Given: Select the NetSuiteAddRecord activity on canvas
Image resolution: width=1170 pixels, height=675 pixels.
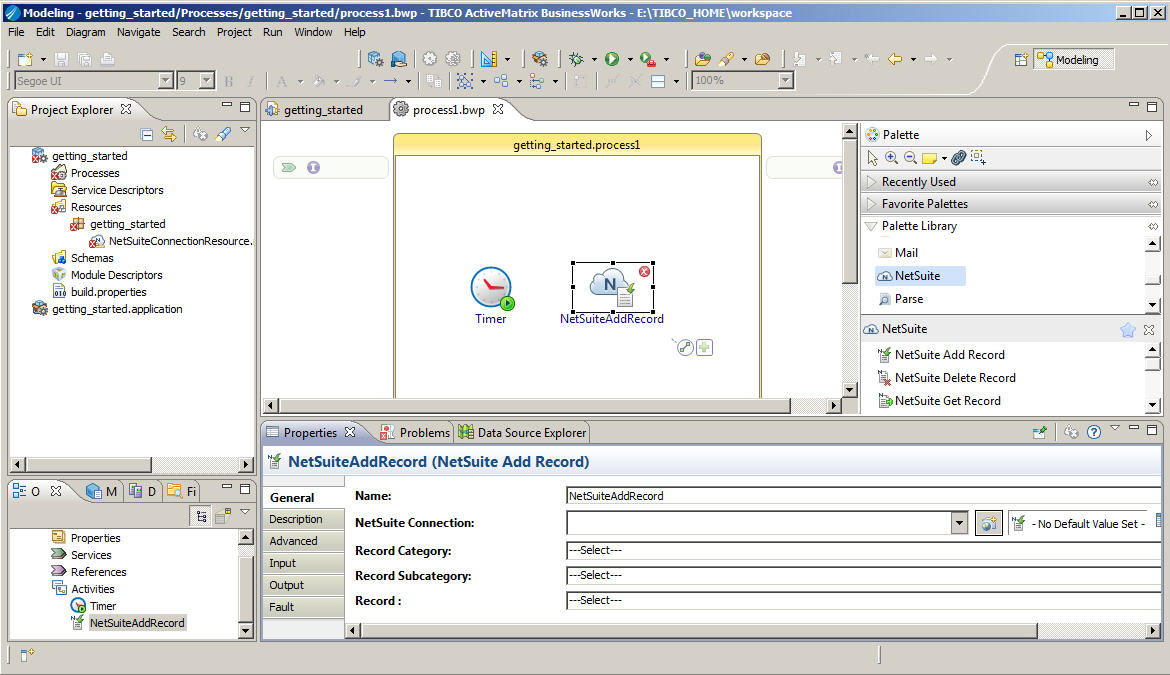Looking at the screenshot, I should 612,287.
